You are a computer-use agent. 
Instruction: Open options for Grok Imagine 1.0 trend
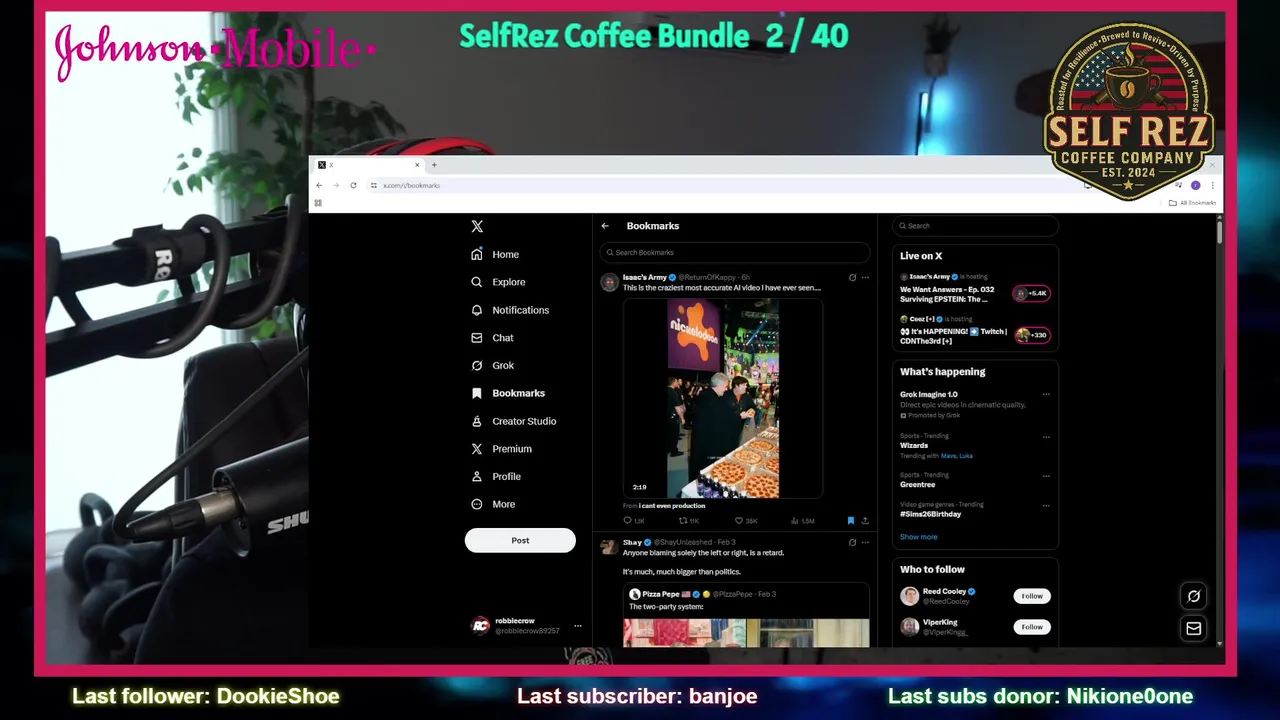(x=1046, y=394)
